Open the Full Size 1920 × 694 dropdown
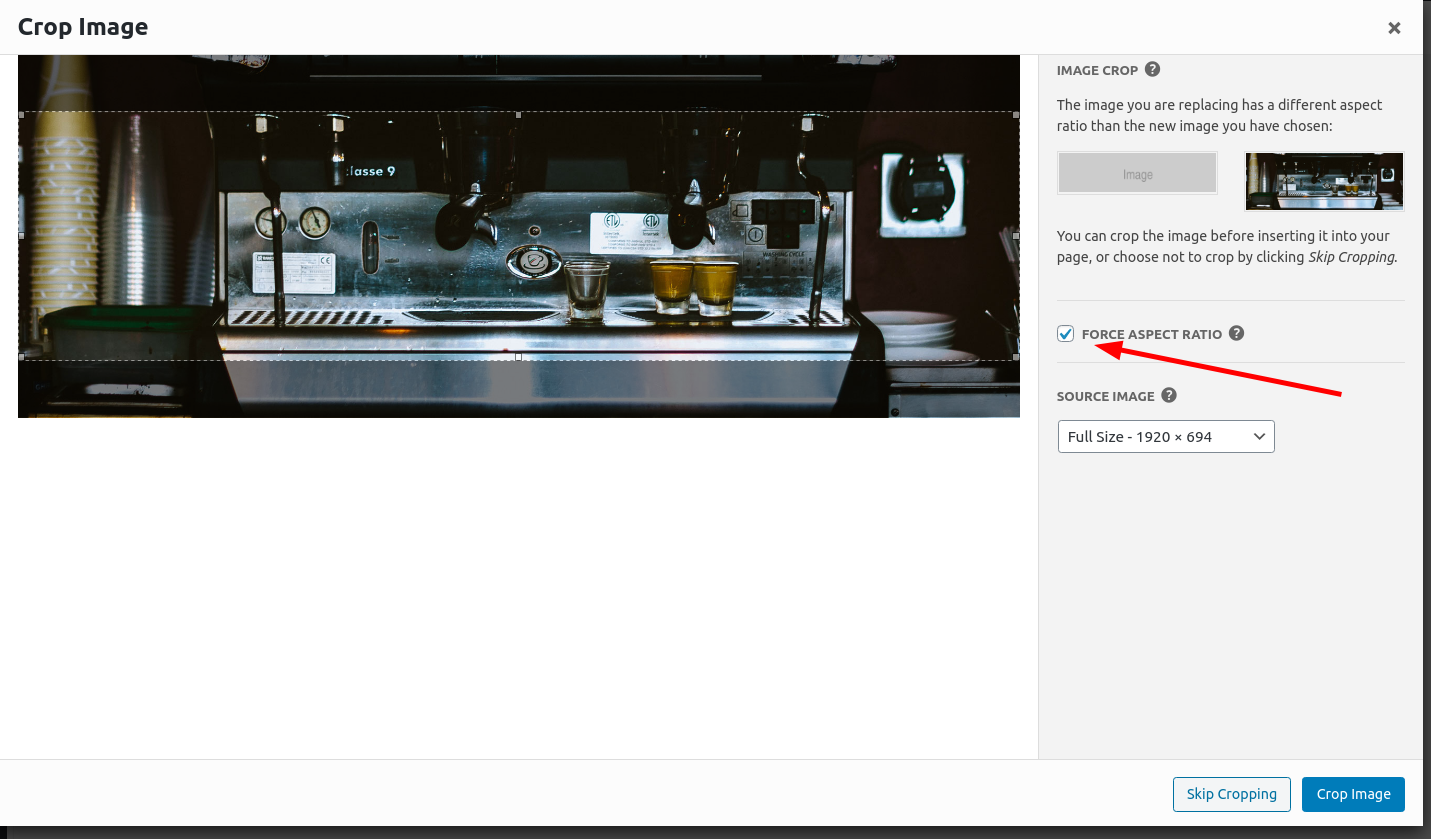Image resolution: width=1431 pixels, height=839 pixels. 1166,437
